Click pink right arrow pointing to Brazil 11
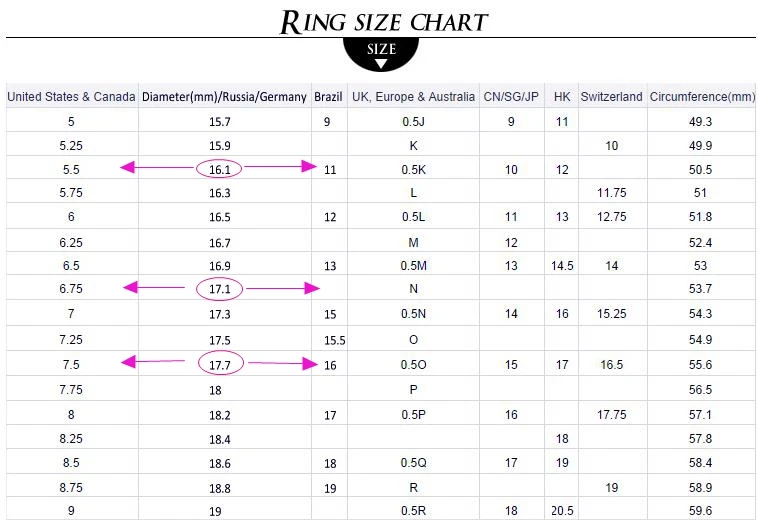The image size is (758, 523). [x=280, y=167]
